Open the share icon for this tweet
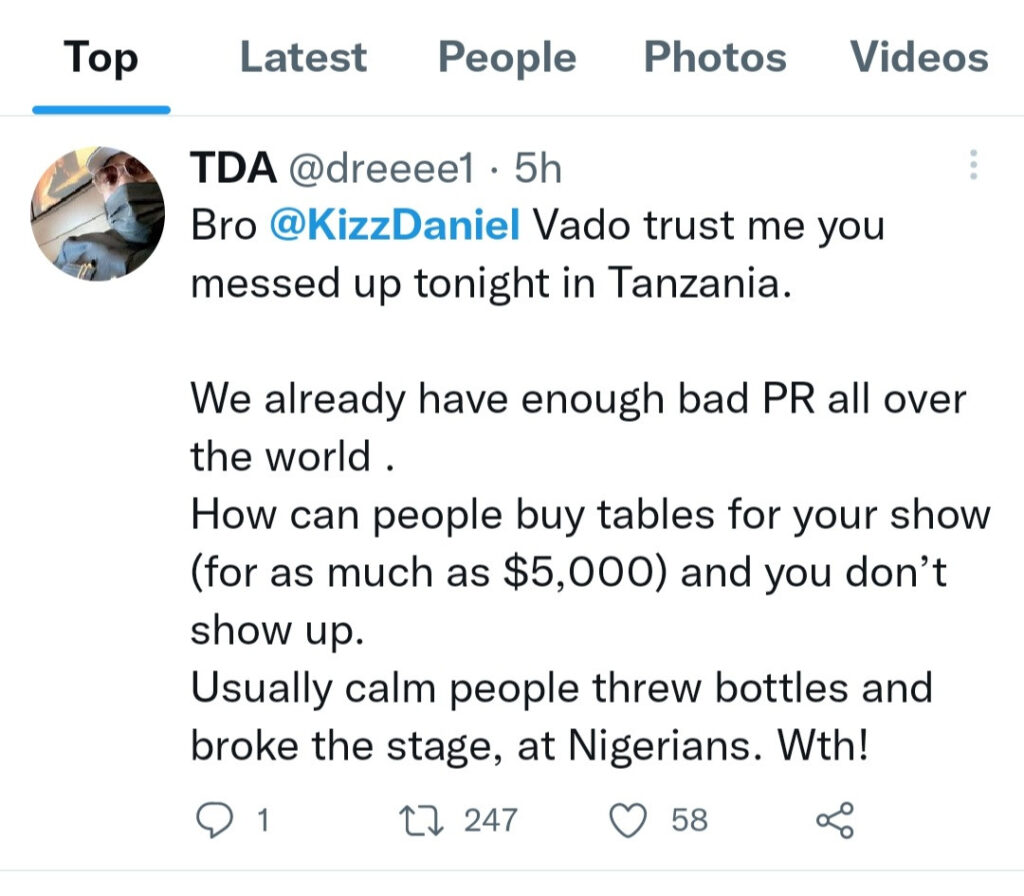This screenshot has width=1024, height=896. (x=835, y=821)
